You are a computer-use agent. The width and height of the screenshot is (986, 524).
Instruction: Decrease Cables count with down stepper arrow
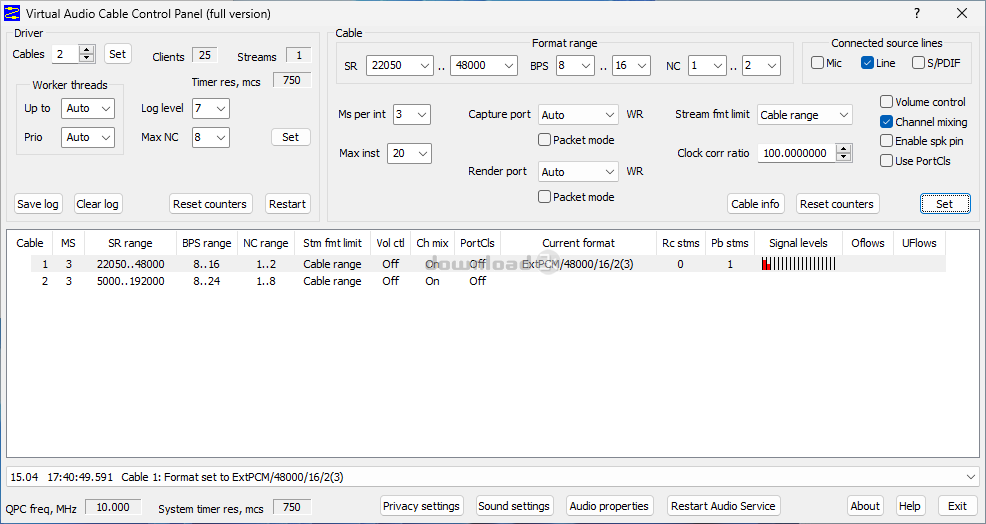point(87,58)
